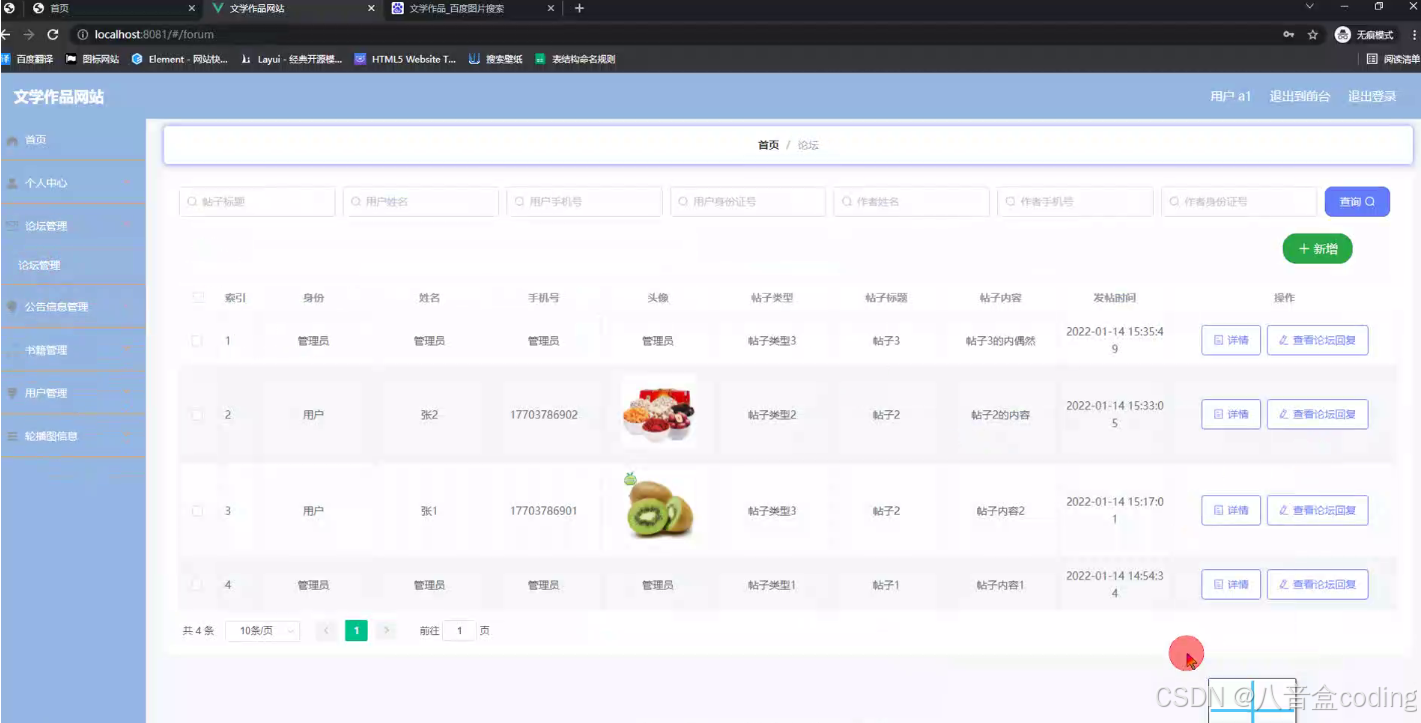Image resolution: width=1421 pixels, height=723 pixels.
Task: Open 详情 for 帖子3 row
Action: [x=1231, y=340]
